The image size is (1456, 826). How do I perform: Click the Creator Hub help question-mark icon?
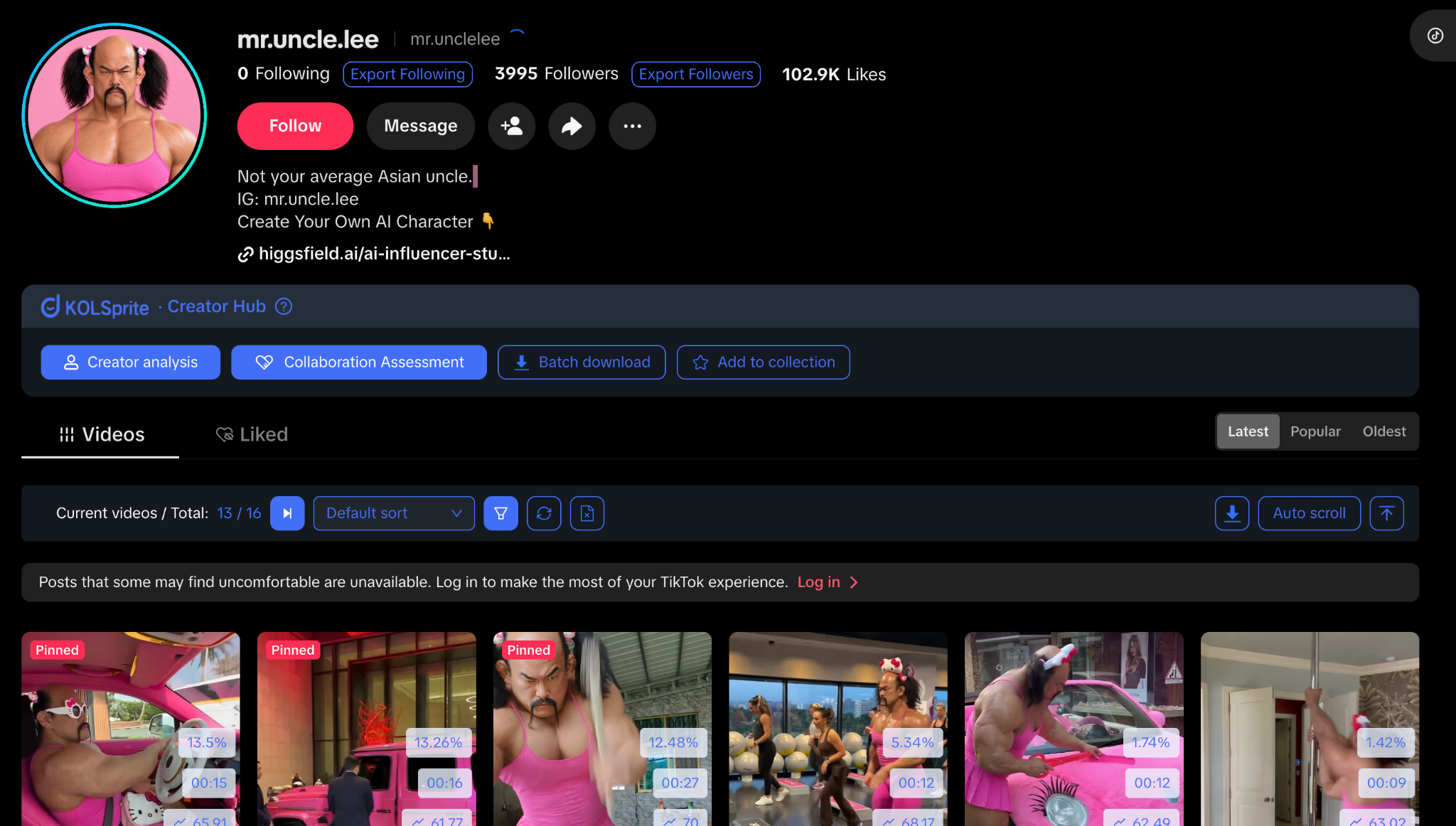pyautogui.click(x=284, y=306)
